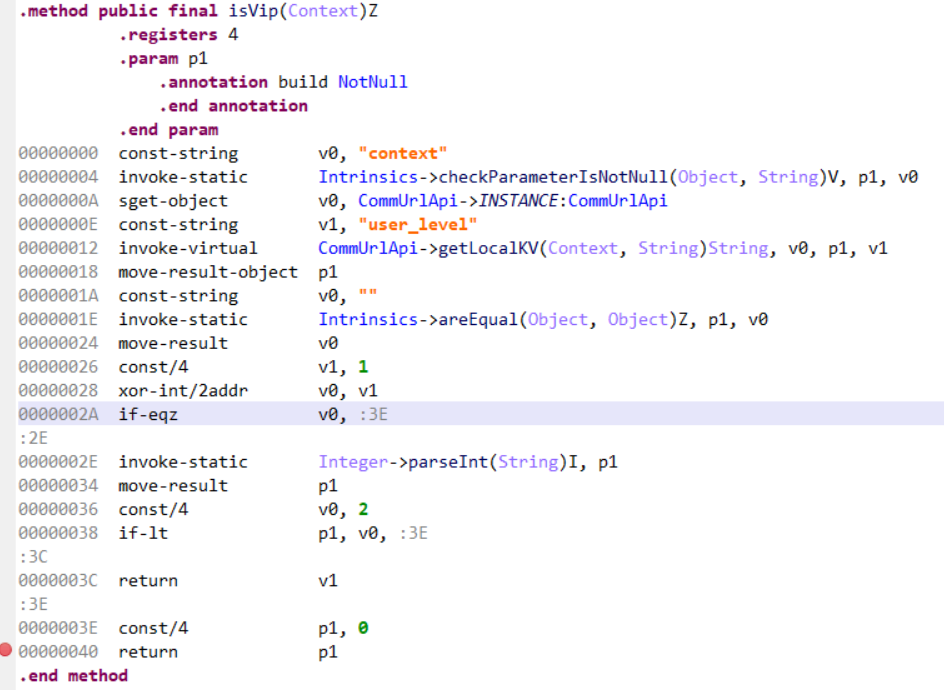
Task: Open the checkParameterIsNotNull method reference
Action: coord(553,177)
